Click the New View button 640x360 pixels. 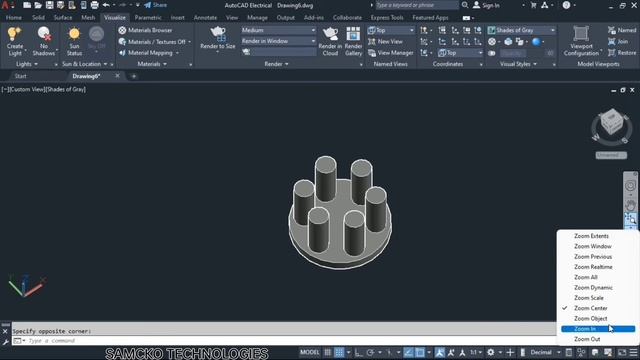[385, 42]
